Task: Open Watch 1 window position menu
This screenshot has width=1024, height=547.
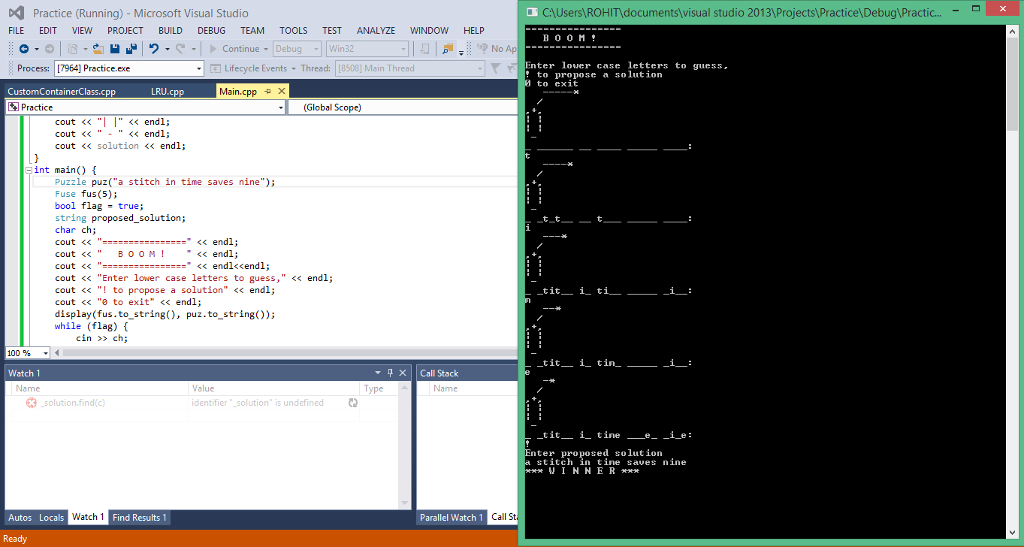Action: (x=377, y=373)
